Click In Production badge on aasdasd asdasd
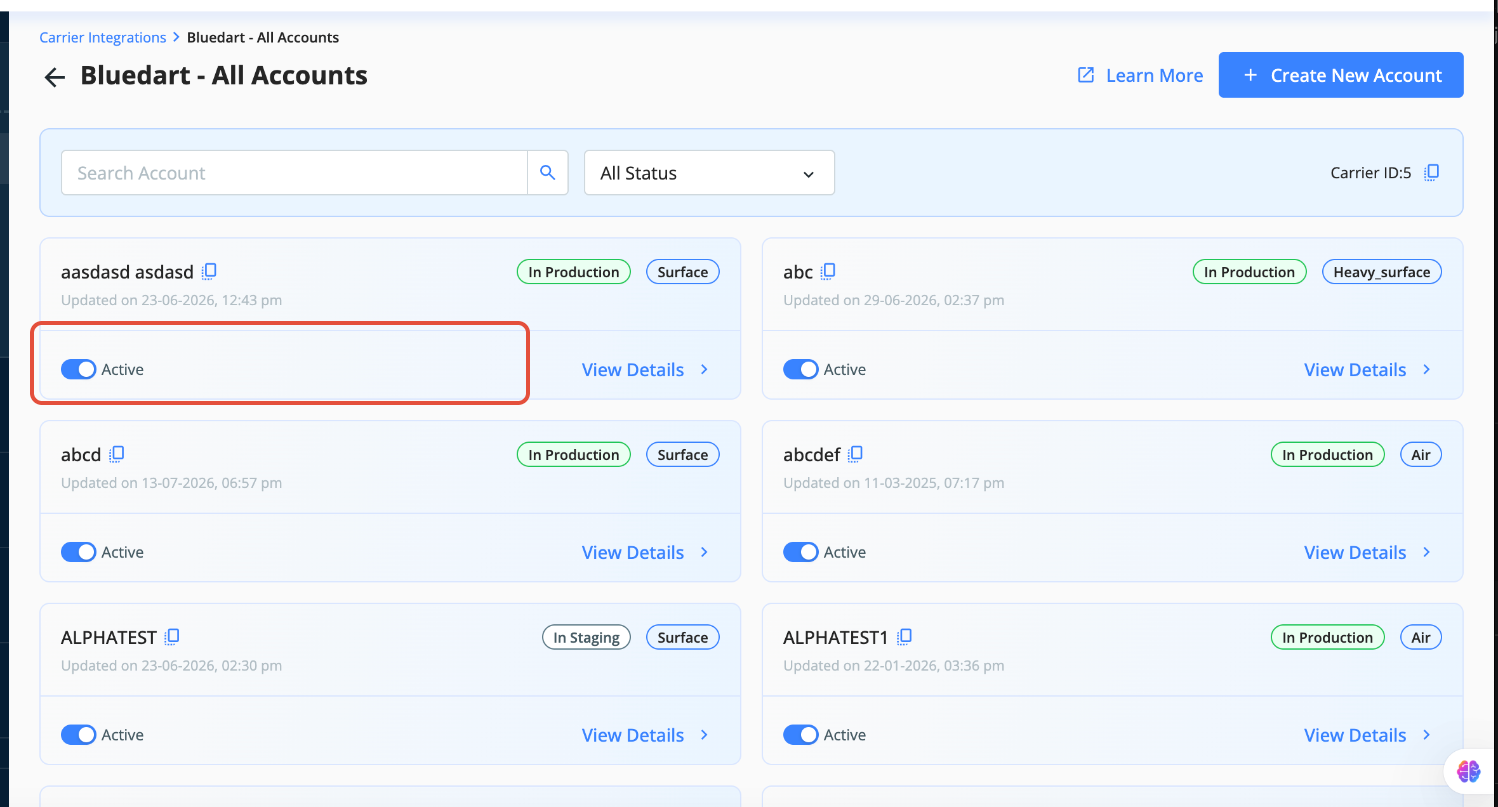Image resolution: width=1498 pixels, height=807 pixels. 574,272
